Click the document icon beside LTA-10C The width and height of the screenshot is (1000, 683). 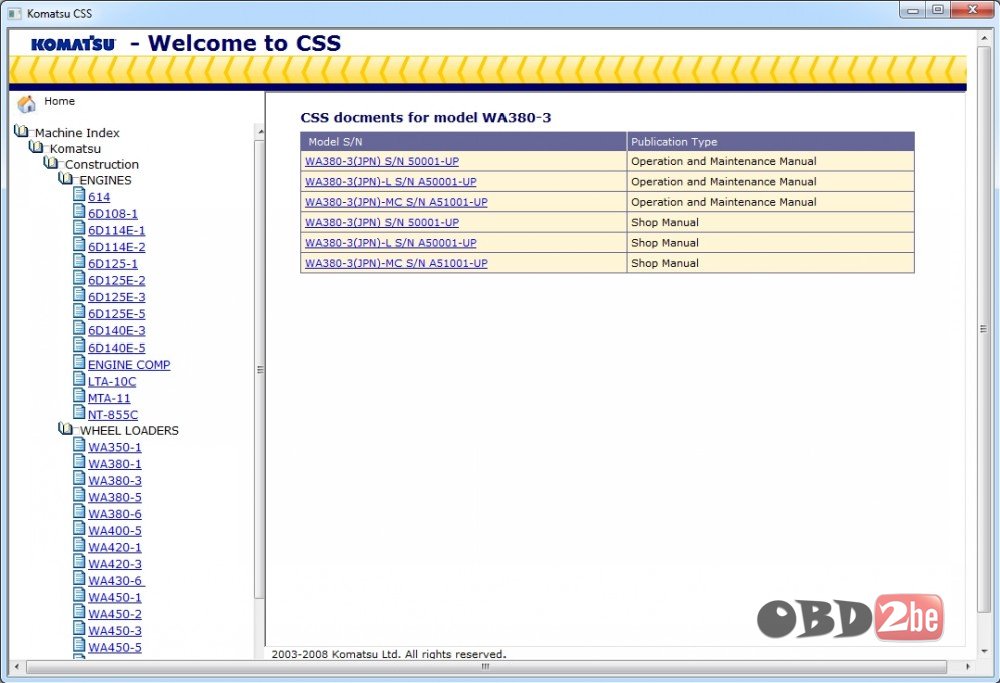(79, 379)
